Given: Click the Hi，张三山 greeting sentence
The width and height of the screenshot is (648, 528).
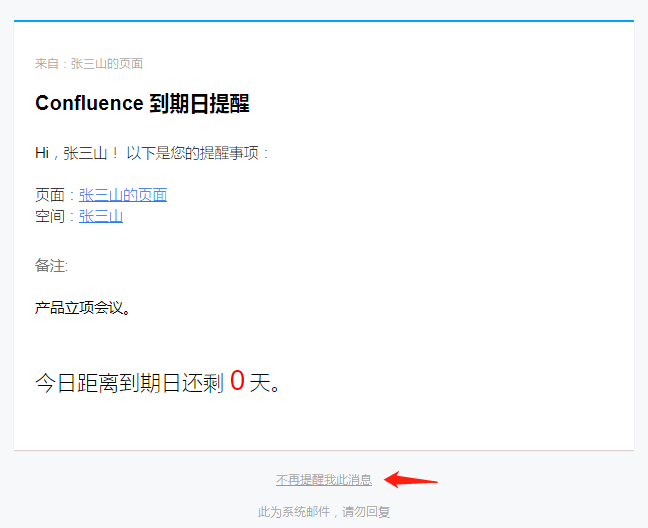Looking at the screenshot, I should (152, 153).
